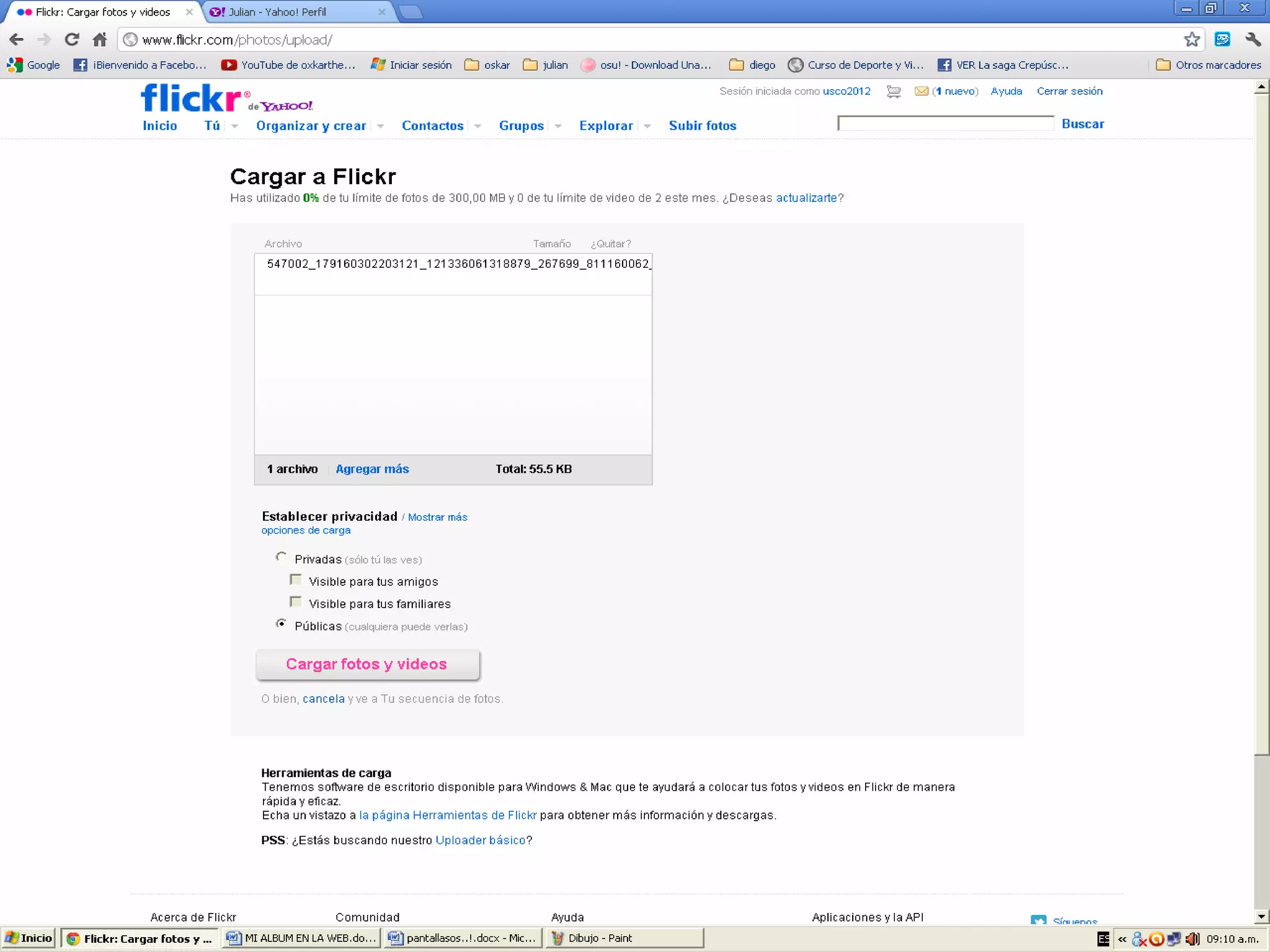Image resolution: width=1270 pixels, height=952 pixels.
Task: Click the Agregar más link
Action: tap(372, 469)
